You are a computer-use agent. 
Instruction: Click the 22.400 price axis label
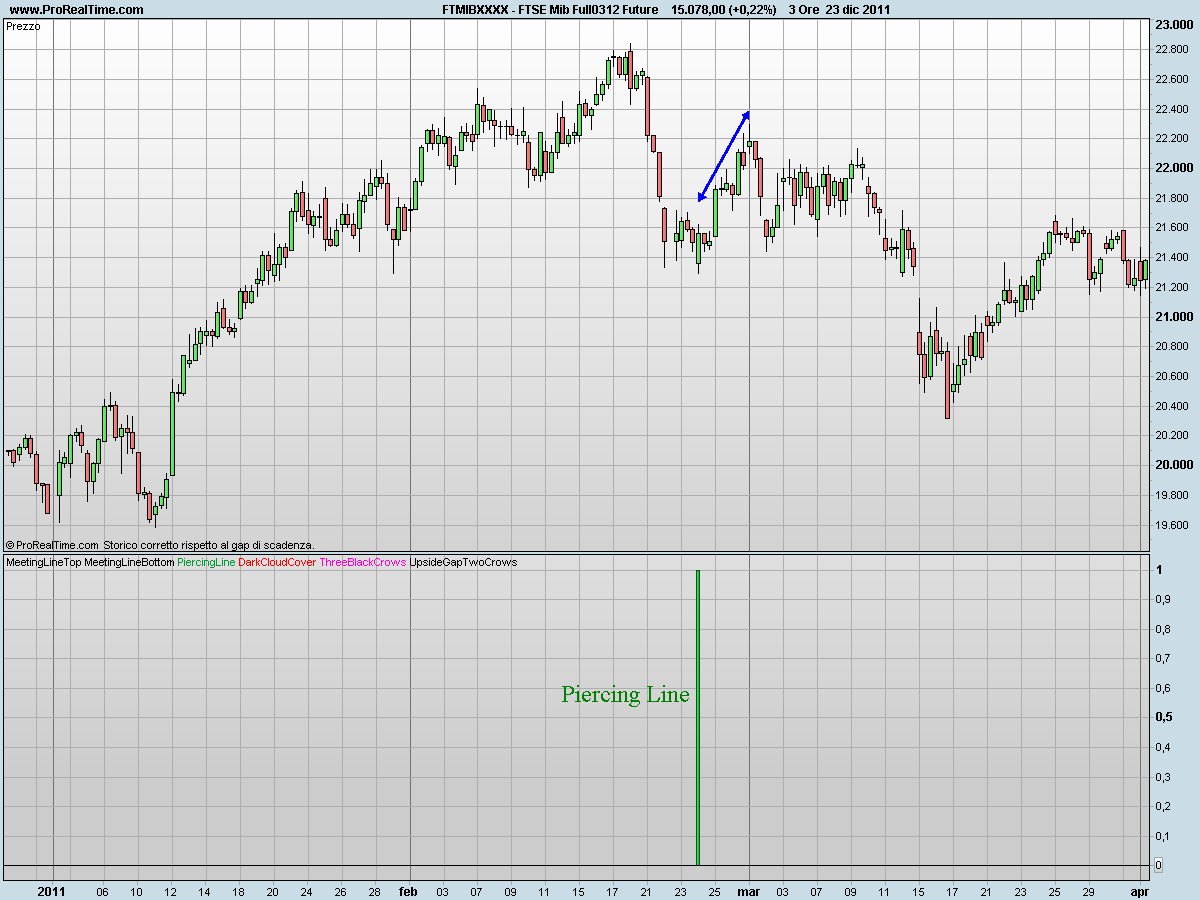[x=1173, y=109]
